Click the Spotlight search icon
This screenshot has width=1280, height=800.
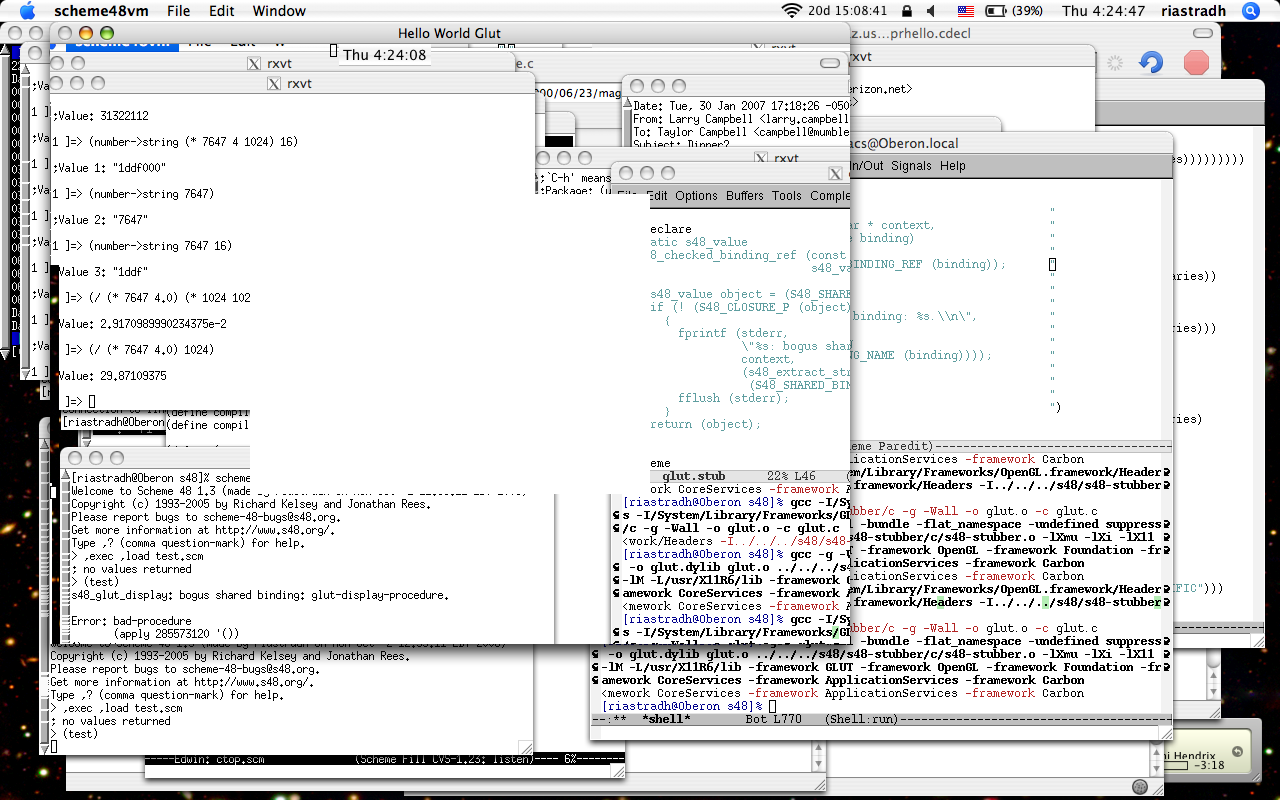point(1250,11)
